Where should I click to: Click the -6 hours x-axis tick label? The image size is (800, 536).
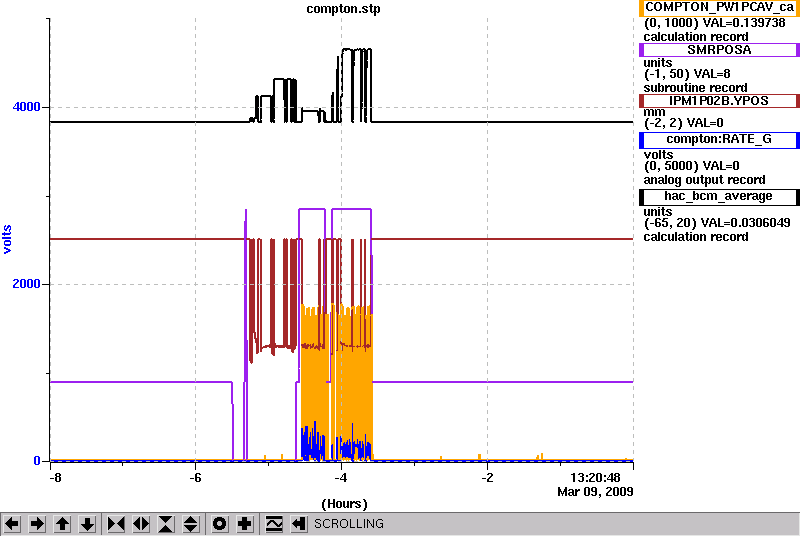coord(195,478)
